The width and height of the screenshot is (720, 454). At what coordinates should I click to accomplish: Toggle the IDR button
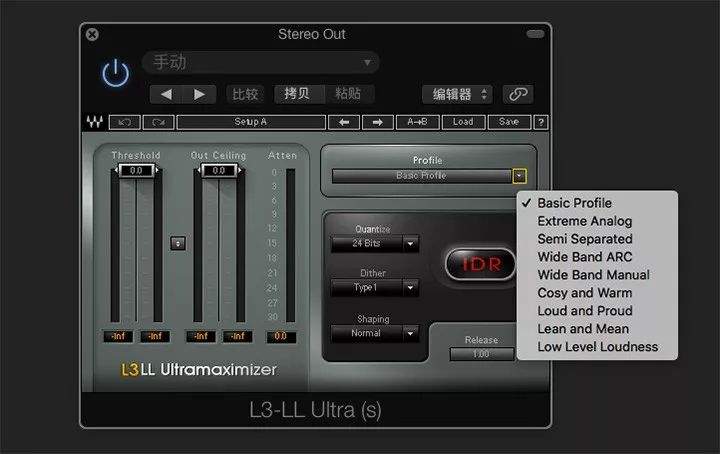tap(480, 264)
